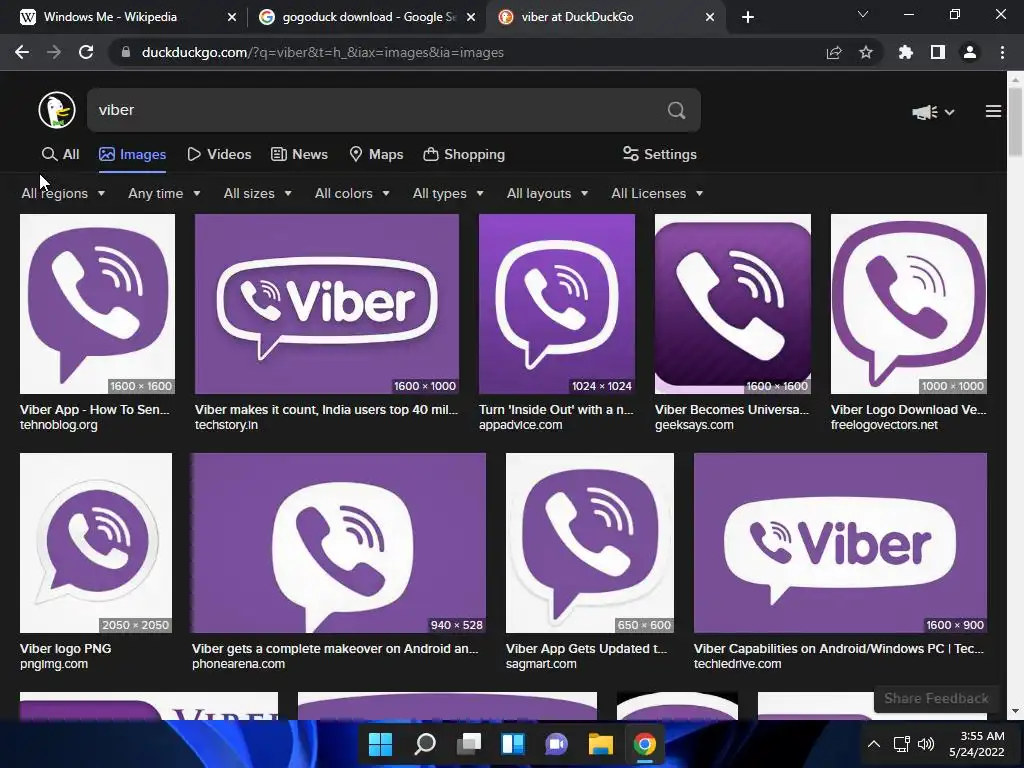
Task: Open Maps results
Action: point(376,154)
